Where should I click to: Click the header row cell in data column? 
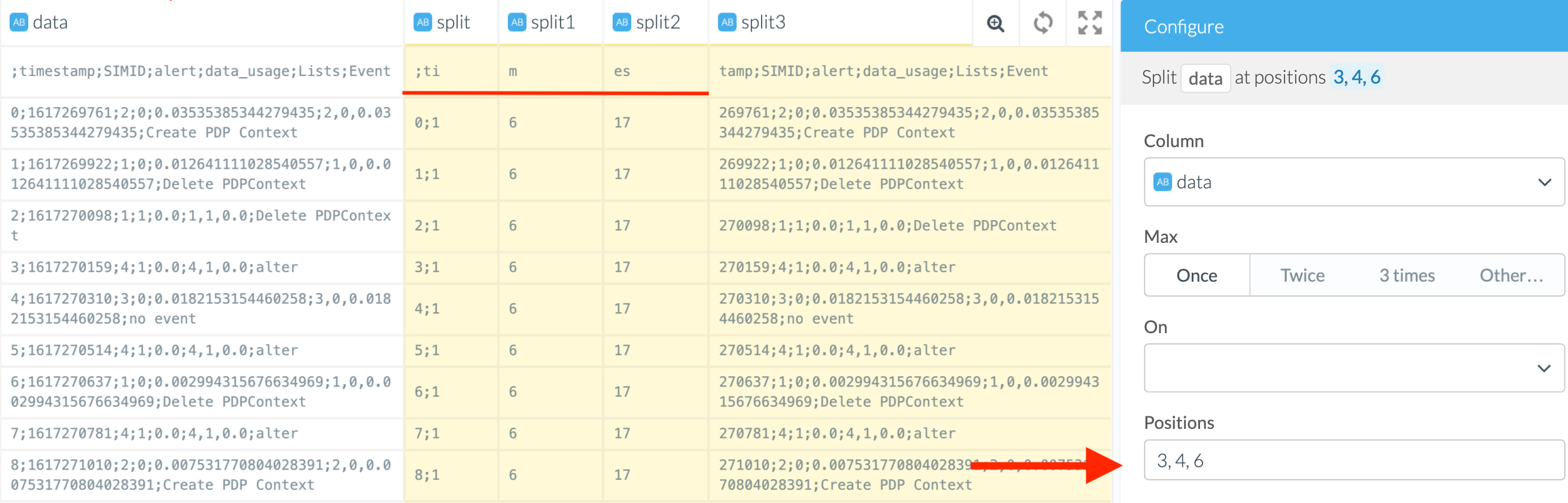click(201, 71)
